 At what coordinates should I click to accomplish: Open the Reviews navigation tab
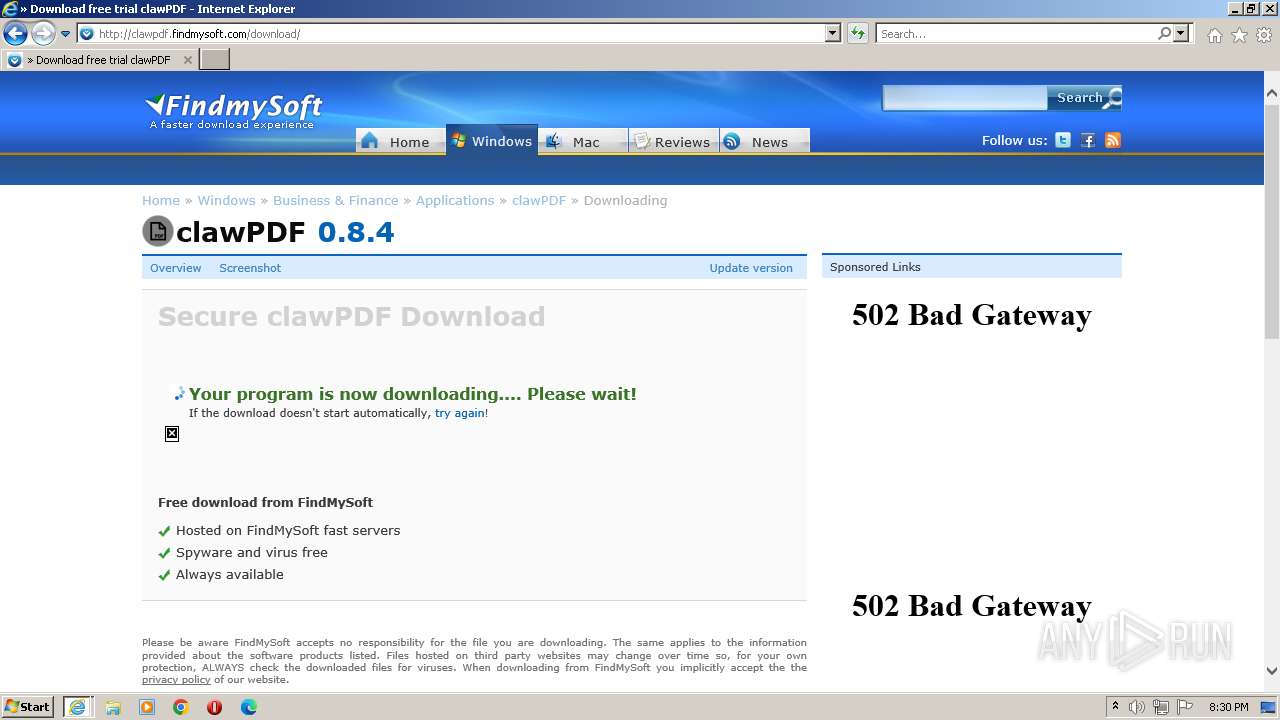click(x=674, y=141)
